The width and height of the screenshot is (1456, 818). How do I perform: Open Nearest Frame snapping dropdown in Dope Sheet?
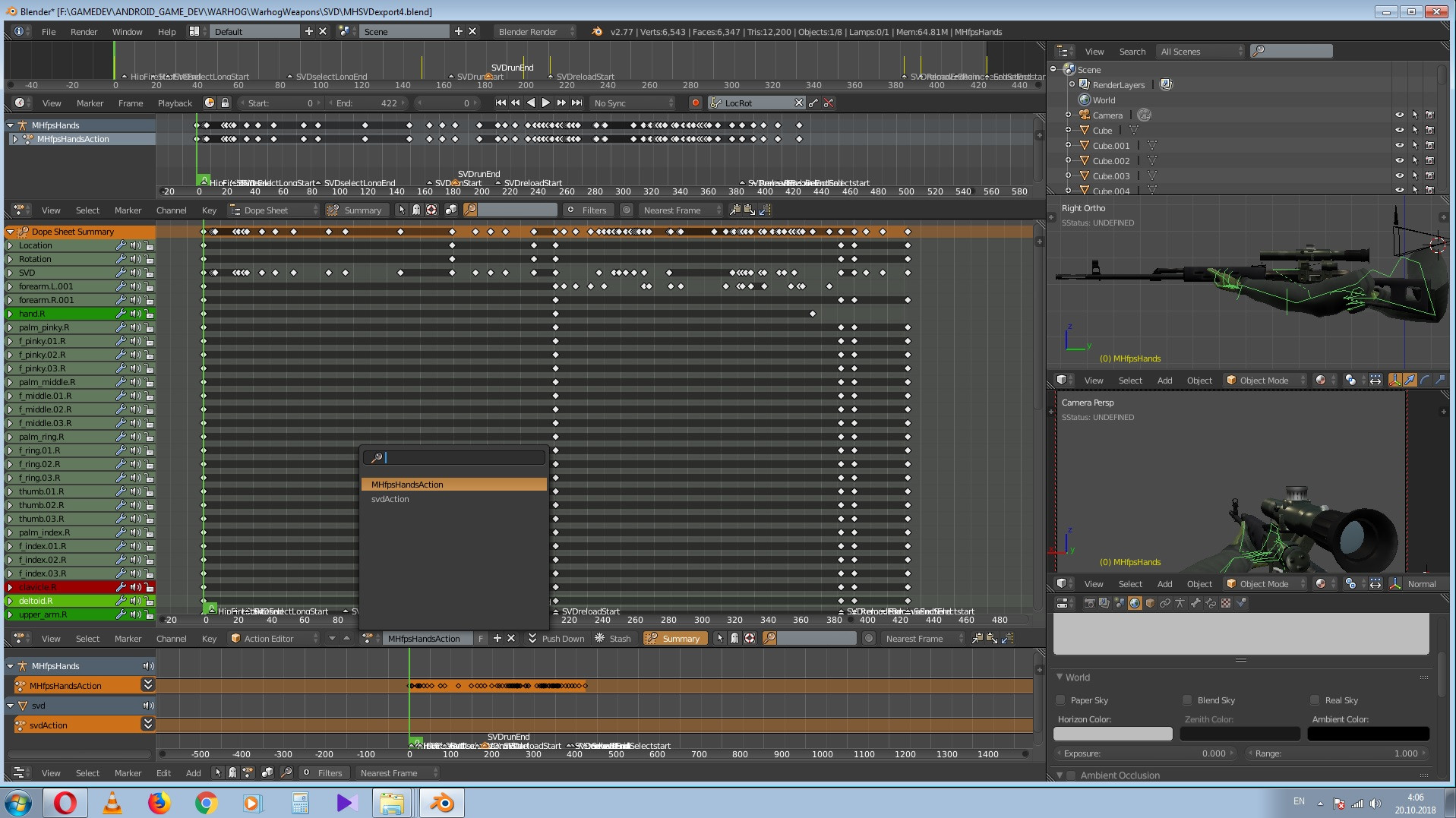tap(681, 210)
